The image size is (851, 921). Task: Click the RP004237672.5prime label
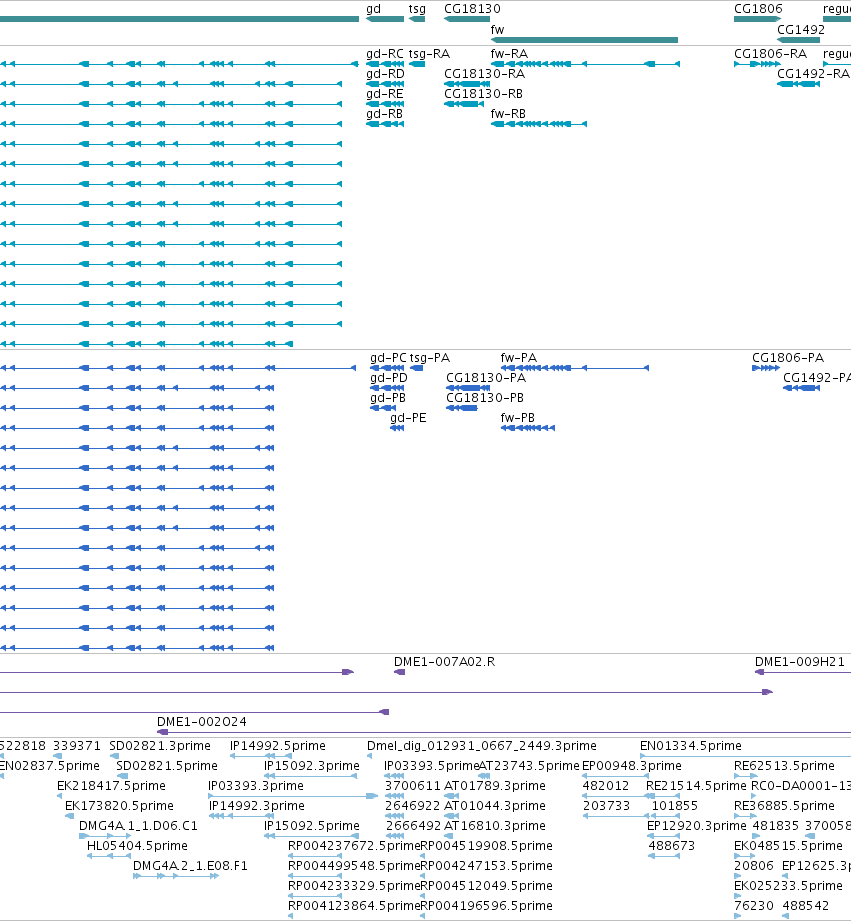[x=354, y=846]
